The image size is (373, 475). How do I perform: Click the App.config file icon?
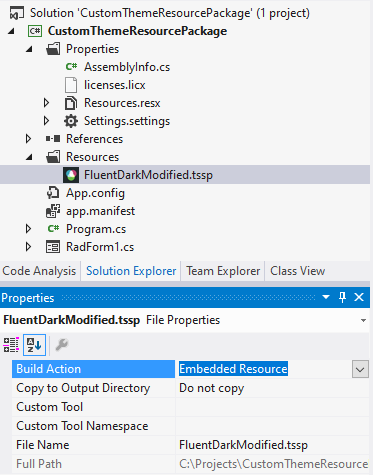53,193
